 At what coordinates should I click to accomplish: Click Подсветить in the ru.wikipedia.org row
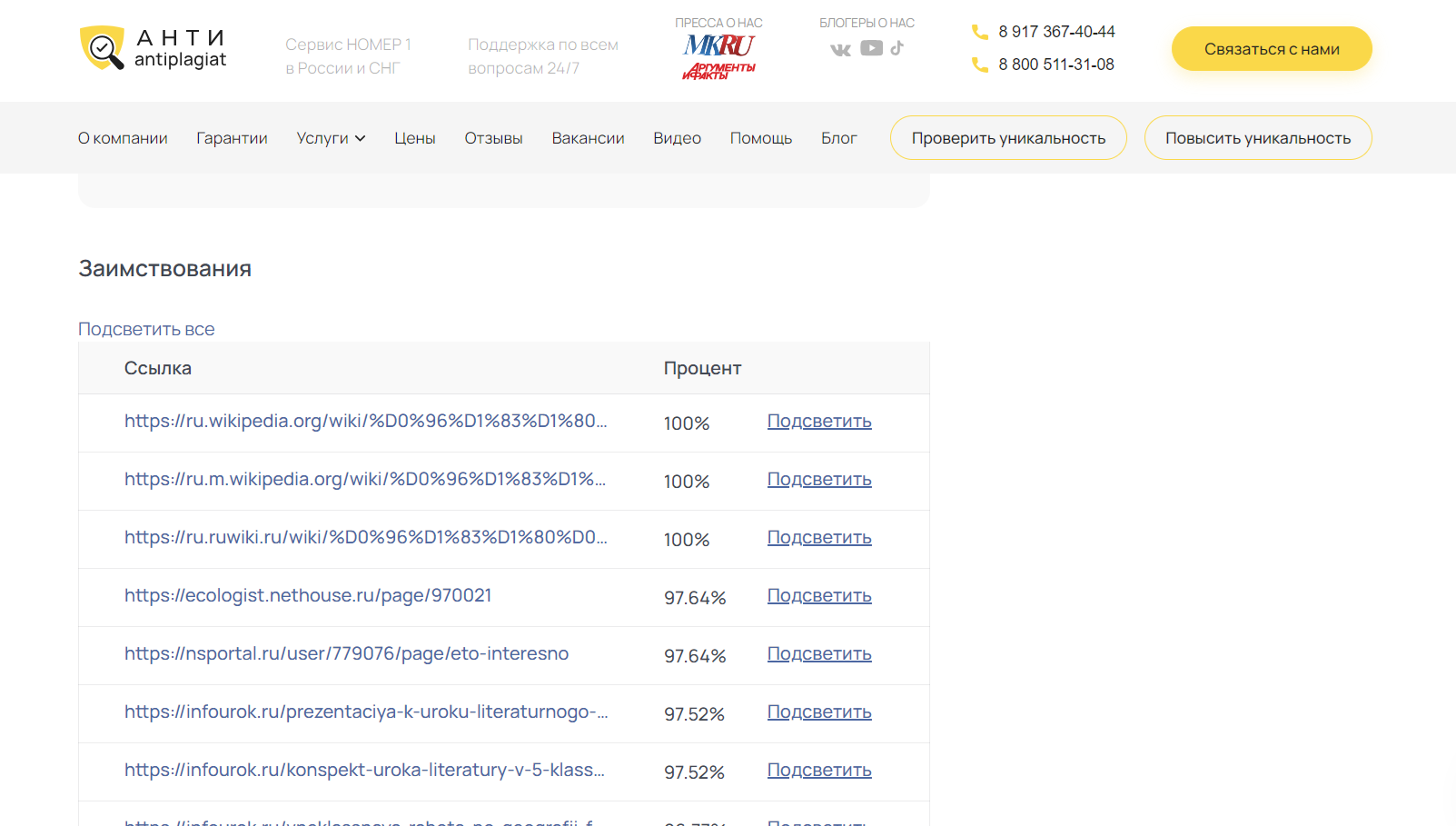[819, 421]
